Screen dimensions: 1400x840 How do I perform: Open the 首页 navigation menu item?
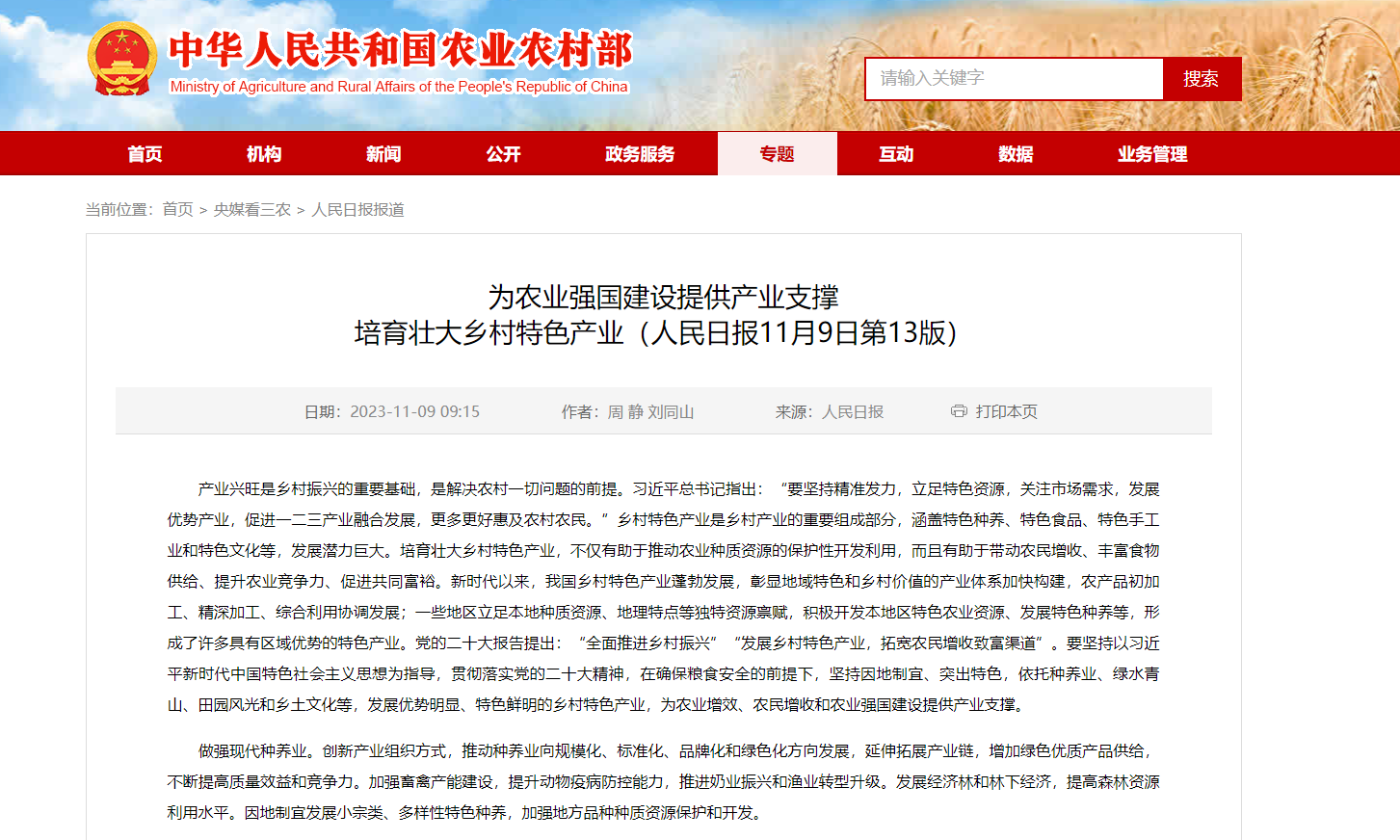[145, 154]
